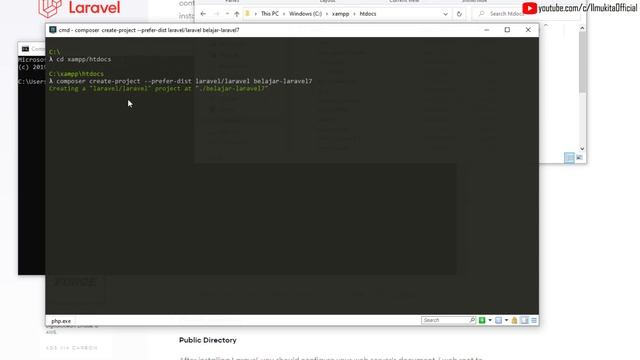Click 'xampp' breadcrumb in Explorer address bar

[340, 14]
